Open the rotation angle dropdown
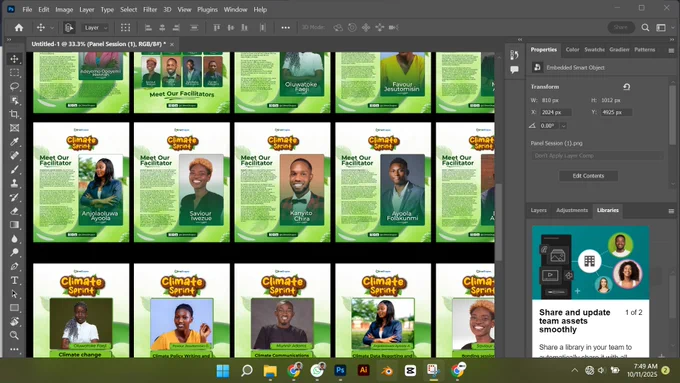Screen dimensions: 680x383 (x=563, y=126)
